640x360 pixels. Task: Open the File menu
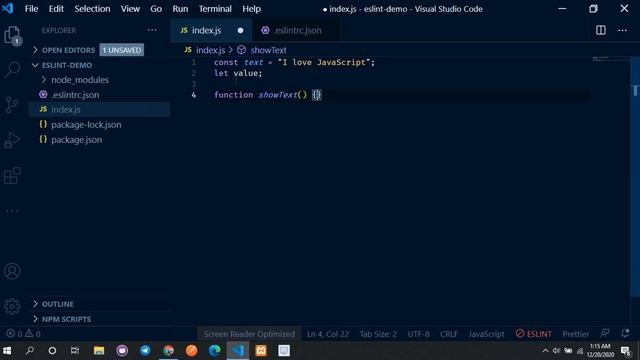pyautogui.click(x=31, y=9)
